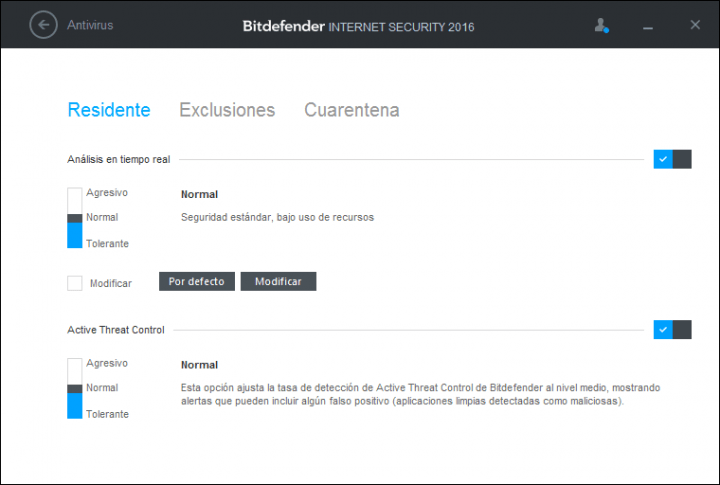
Task: Check the Modificar checkbox
Action: [x=75, y=283]
